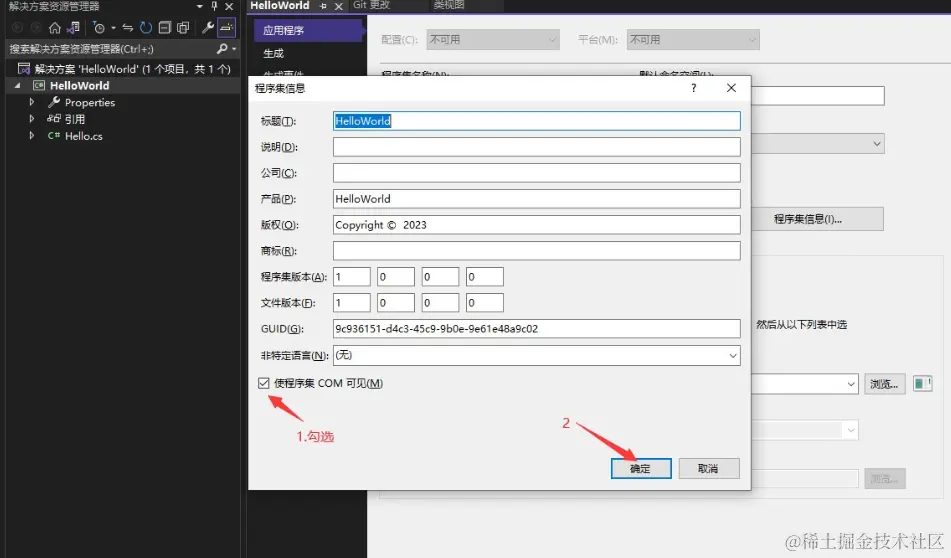Switch to the 类视图 tab
Viewport: 951px width, 558px height.
(x=450, y=5)
